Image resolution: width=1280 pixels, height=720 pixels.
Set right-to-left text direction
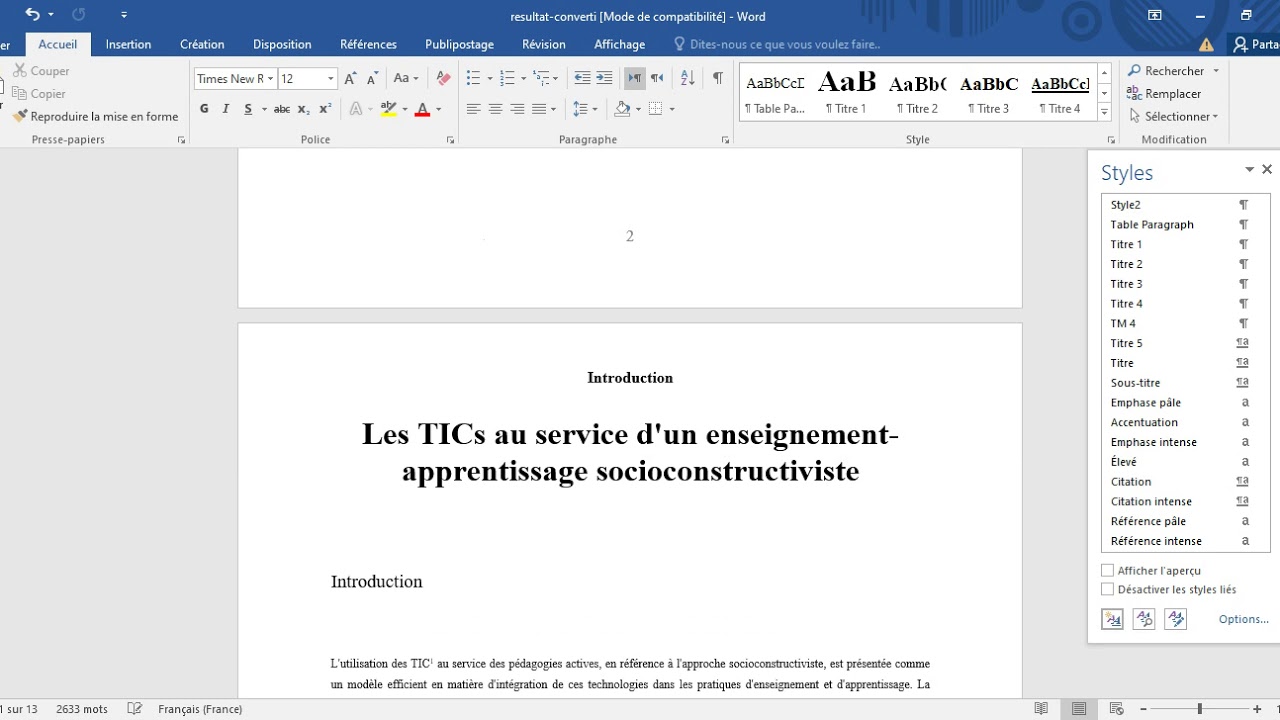(x=657, y=78)
